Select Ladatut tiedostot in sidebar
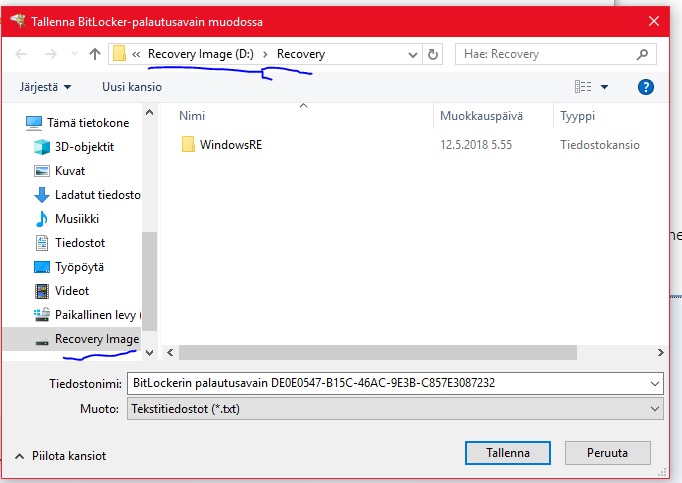The image size is (682, 483). pos(97,195)
